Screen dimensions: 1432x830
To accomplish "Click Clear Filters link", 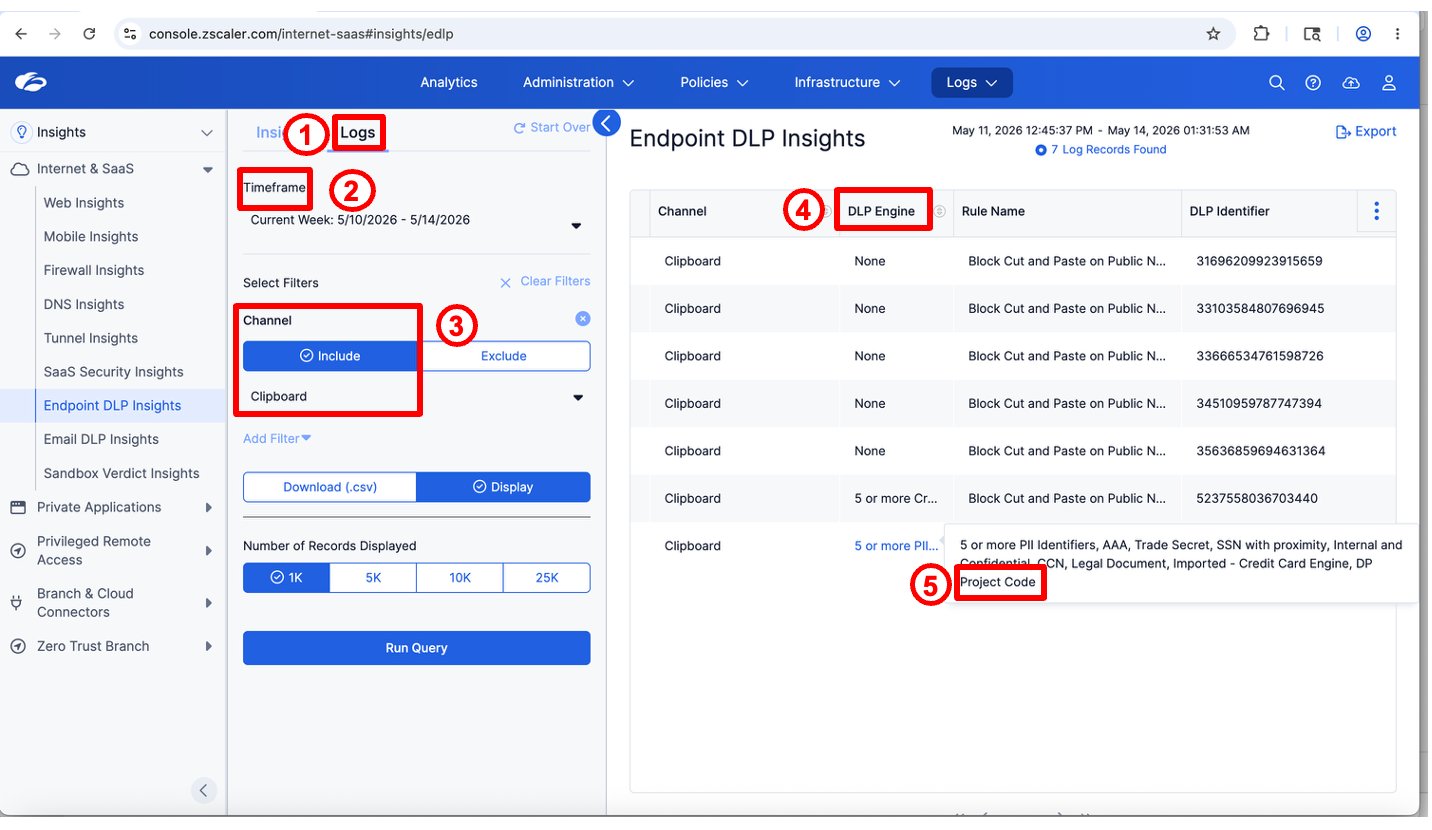I will click(x=545, y=281).
